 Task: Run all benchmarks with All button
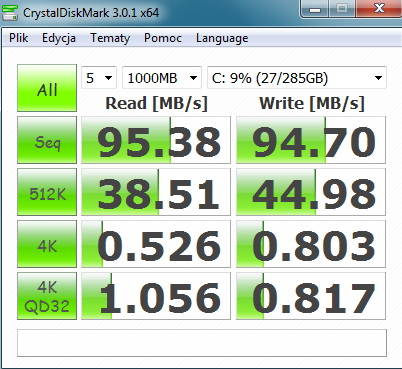click(47, 88)
